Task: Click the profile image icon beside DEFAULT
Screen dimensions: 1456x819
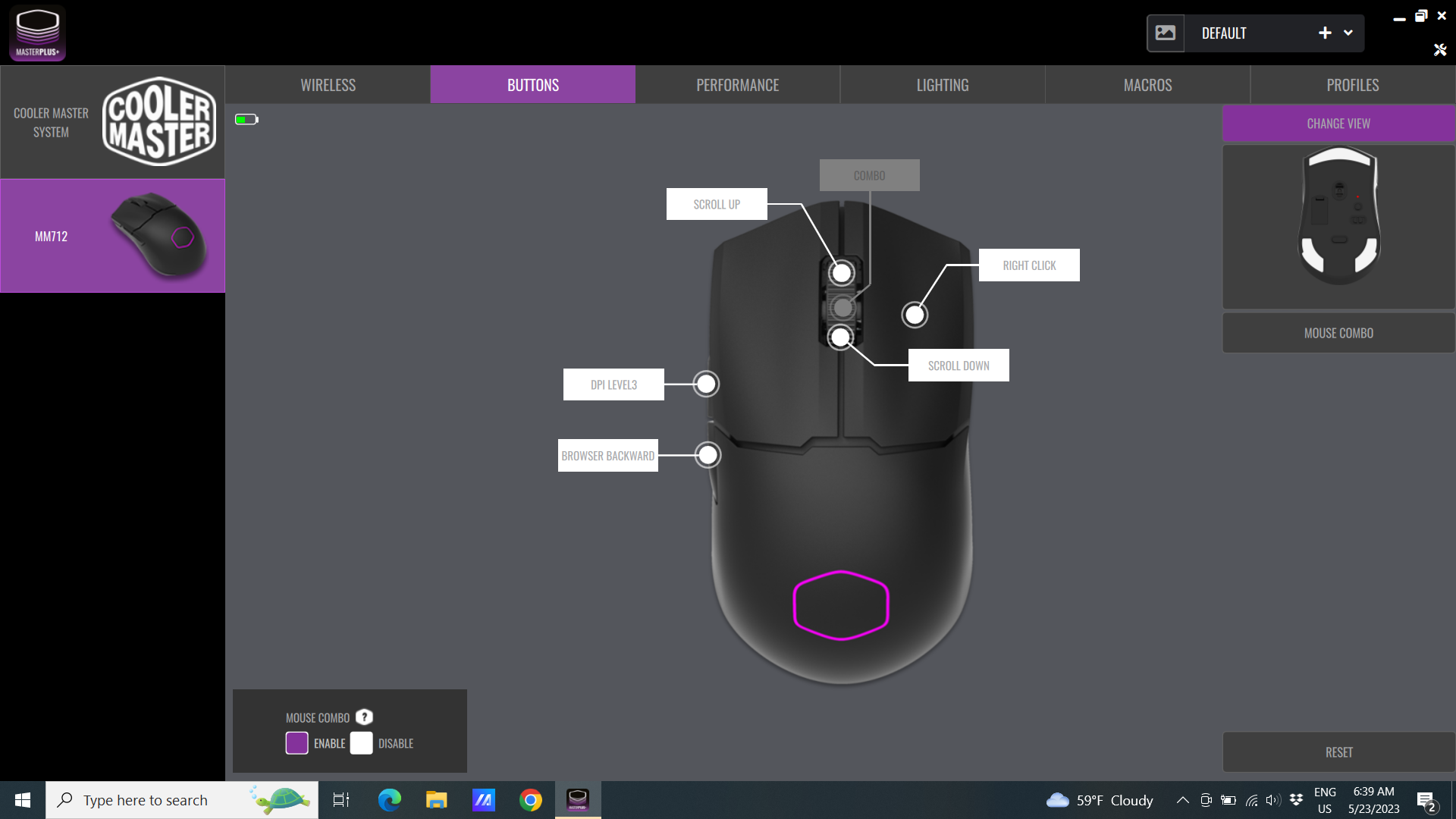Action: [1166, 33]
